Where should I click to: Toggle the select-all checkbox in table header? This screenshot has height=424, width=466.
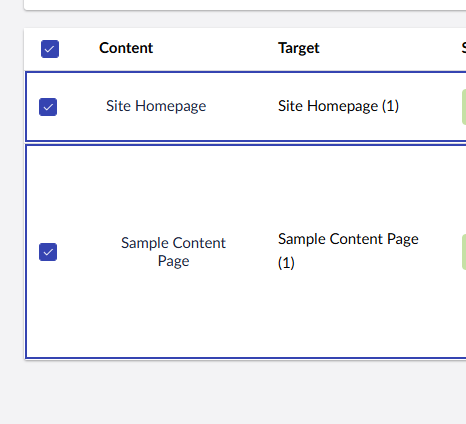[x=50, y=49]
